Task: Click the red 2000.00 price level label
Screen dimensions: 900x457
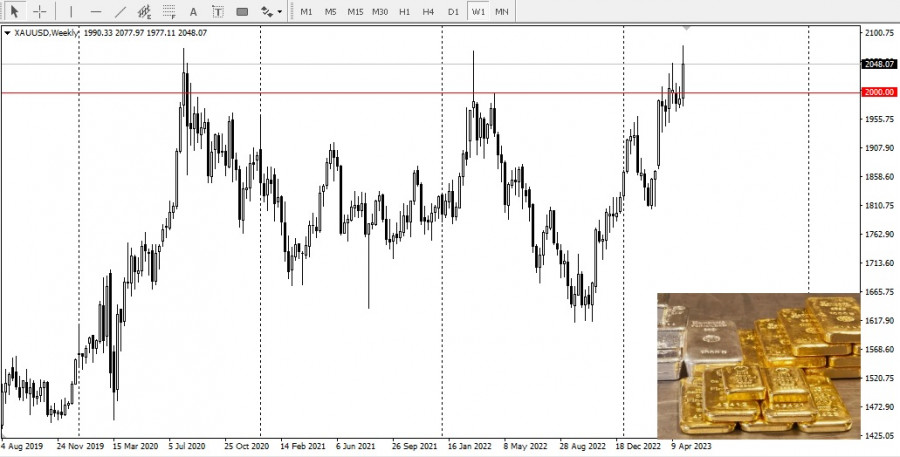Action: (x=879, y=92)
